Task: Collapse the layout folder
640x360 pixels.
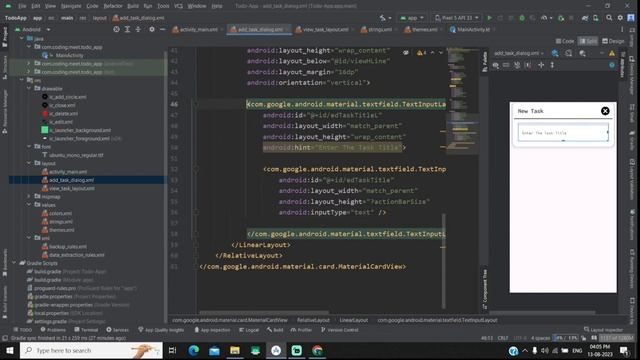Action: click(x=29, y=163)
